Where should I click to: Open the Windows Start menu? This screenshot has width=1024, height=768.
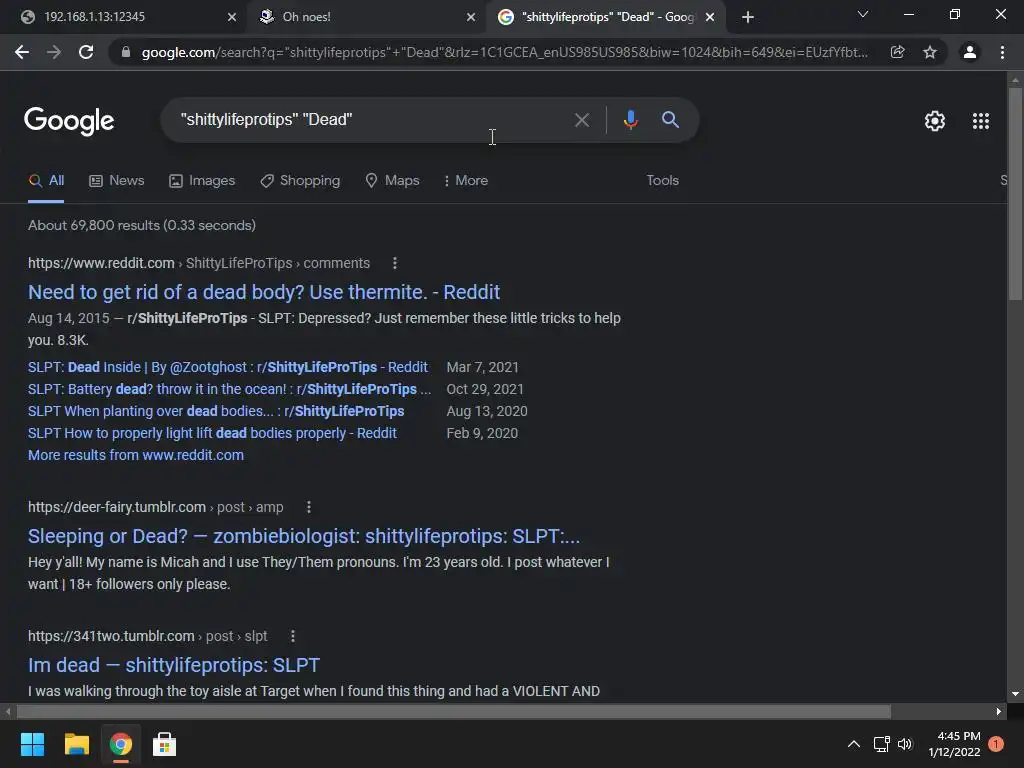32,744
